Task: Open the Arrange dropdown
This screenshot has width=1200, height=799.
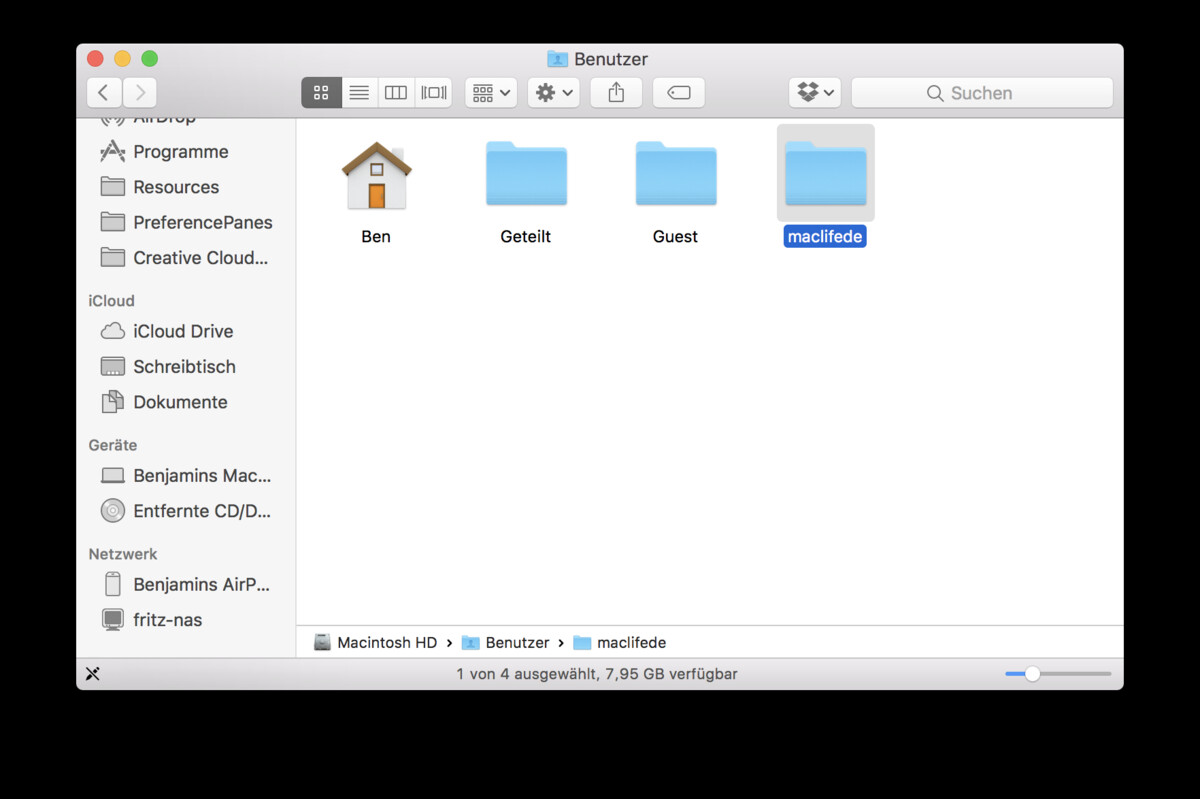Action: [490, 92]
